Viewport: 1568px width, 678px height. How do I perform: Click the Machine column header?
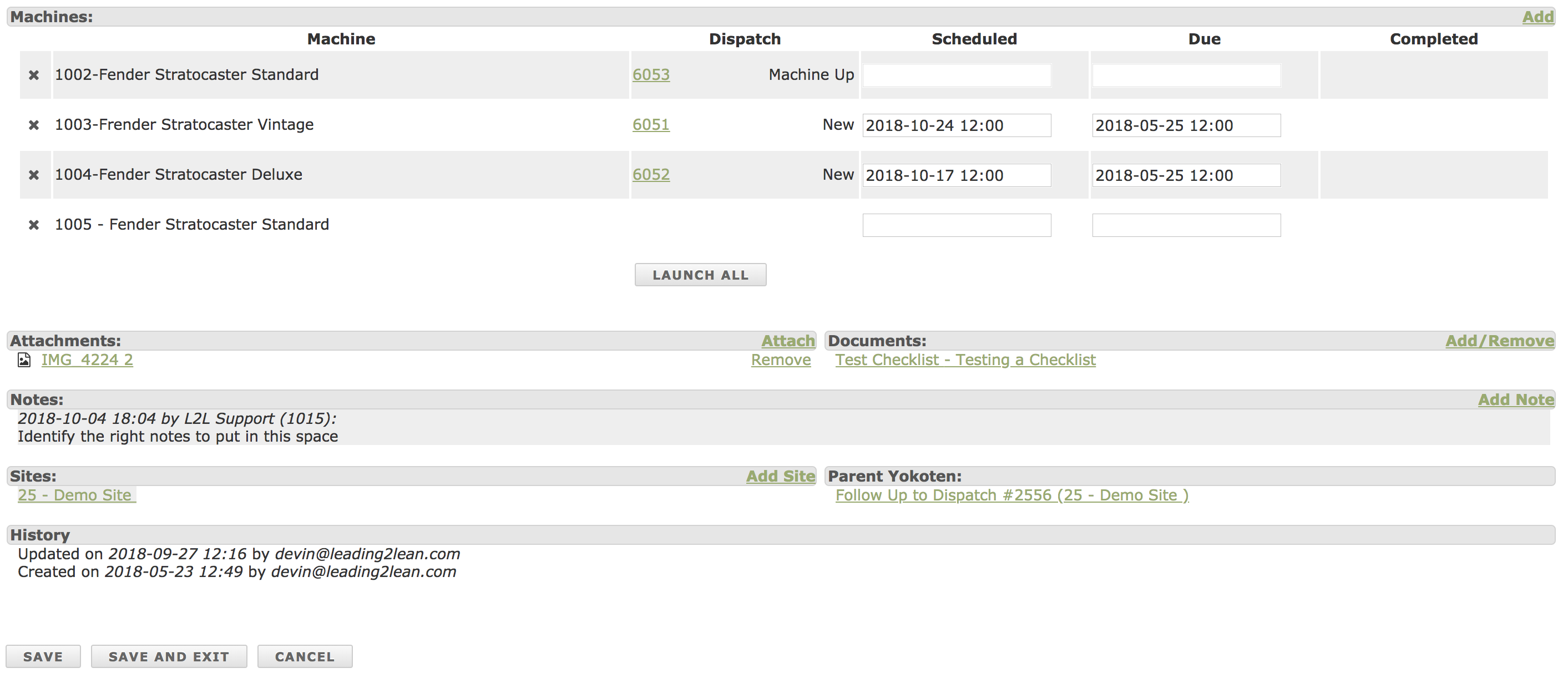(341, 39)
